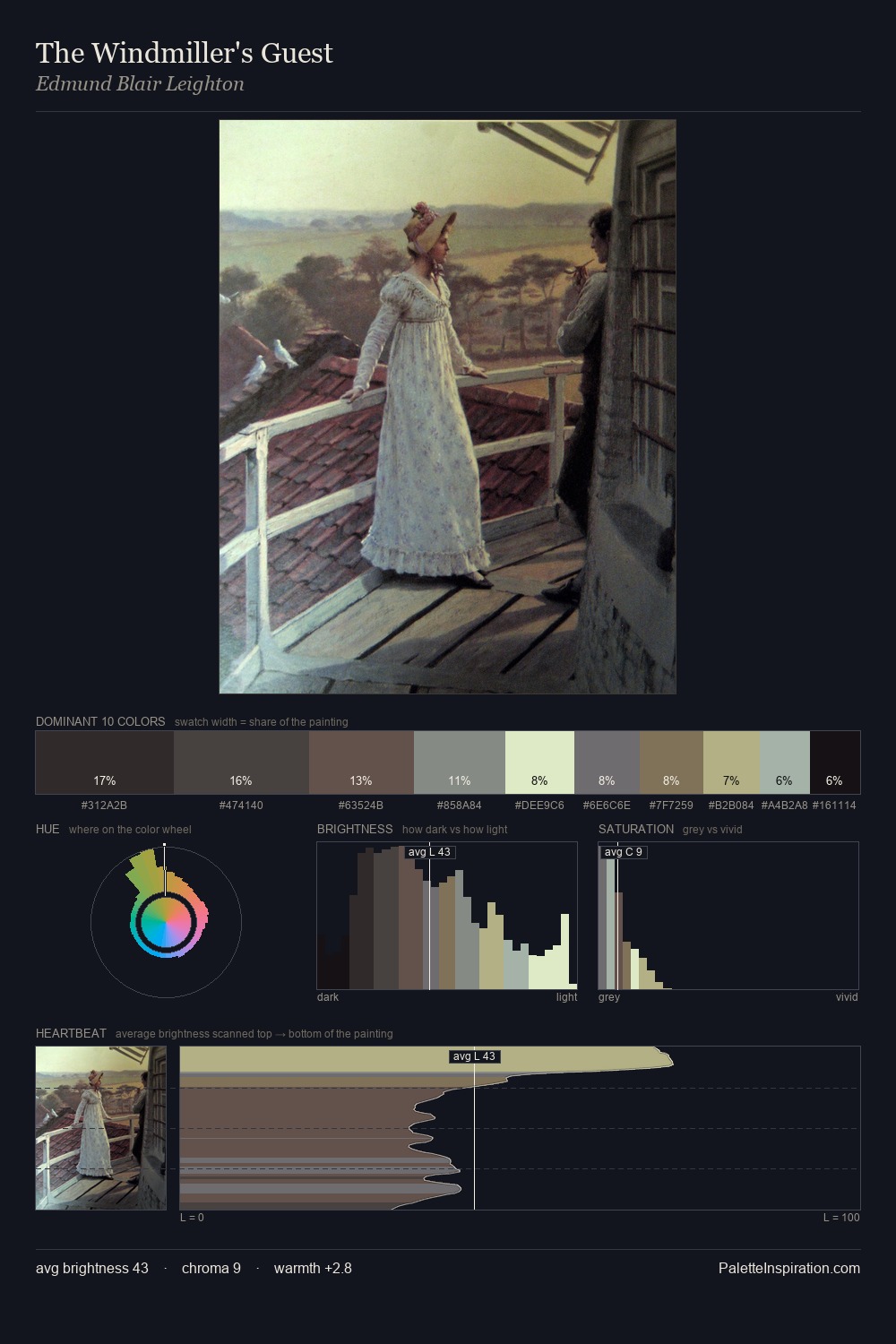Click the 'DOMINANT 10 COLORS' heading
The image size is (896, 1344).
pos(100,721)
